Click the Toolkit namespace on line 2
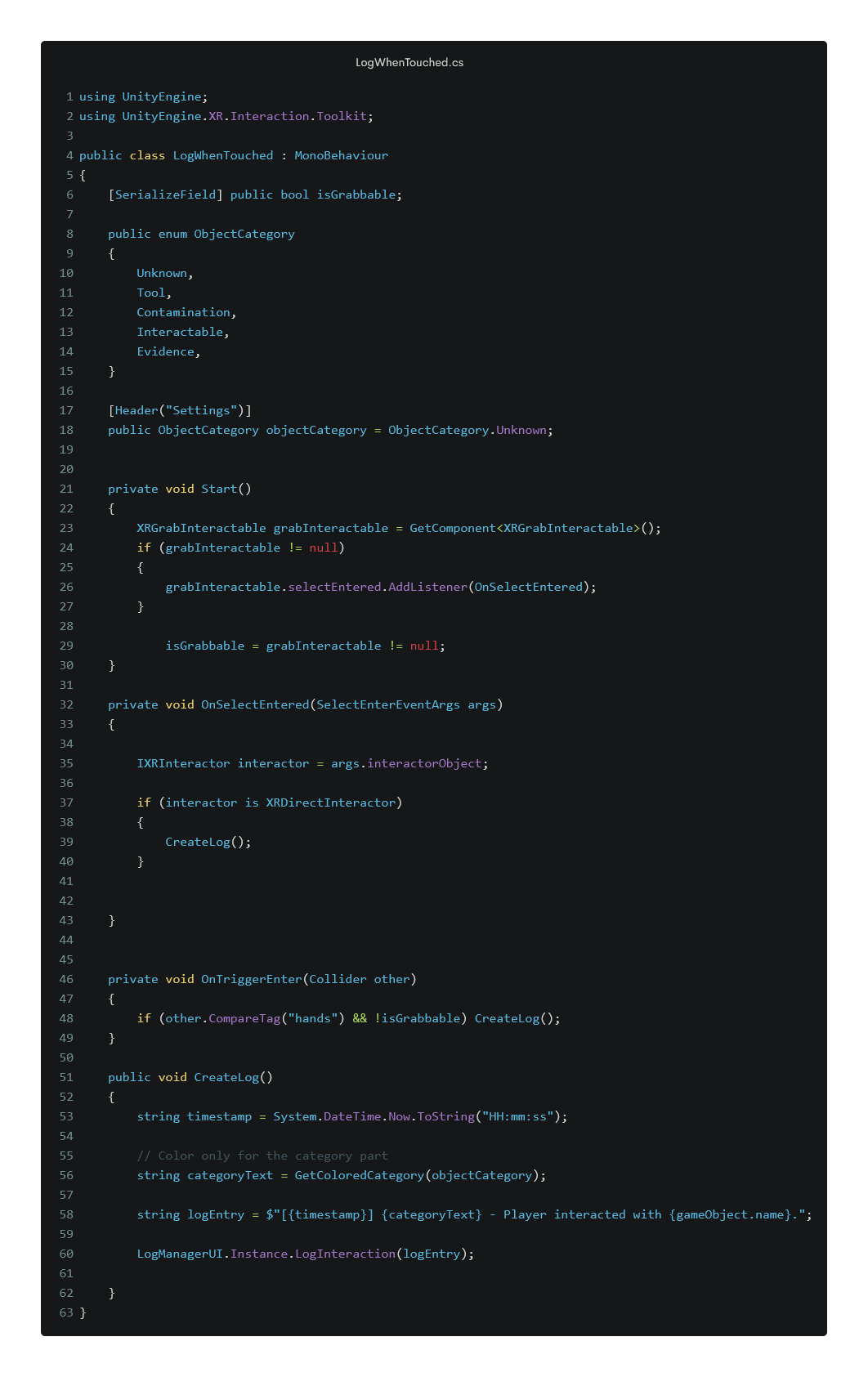Screen dimensions: 868x1377 (x=342, y=116)
